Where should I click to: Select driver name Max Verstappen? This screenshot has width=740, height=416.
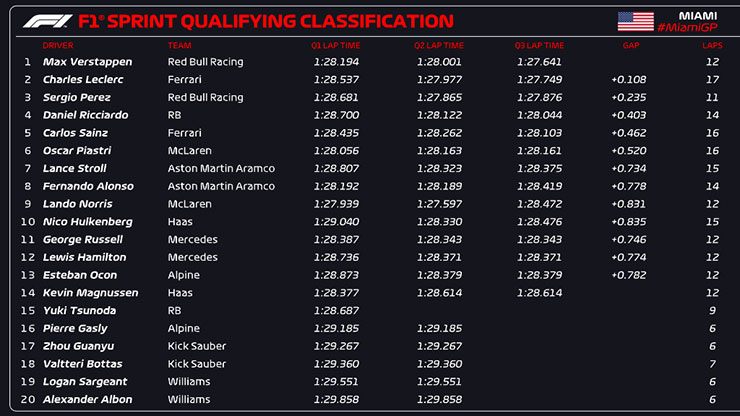click(x=85, y=62)
